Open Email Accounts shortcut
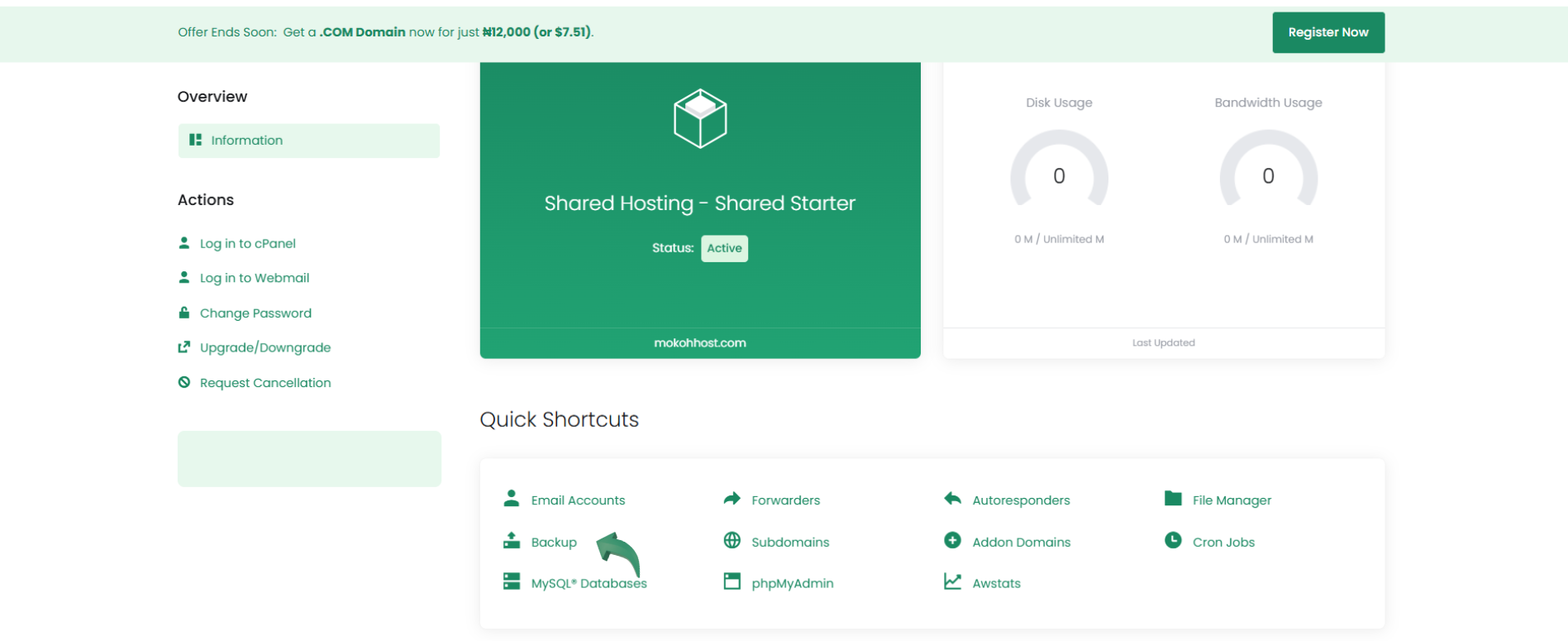The image size is (1568, 641). click(578, 500)
